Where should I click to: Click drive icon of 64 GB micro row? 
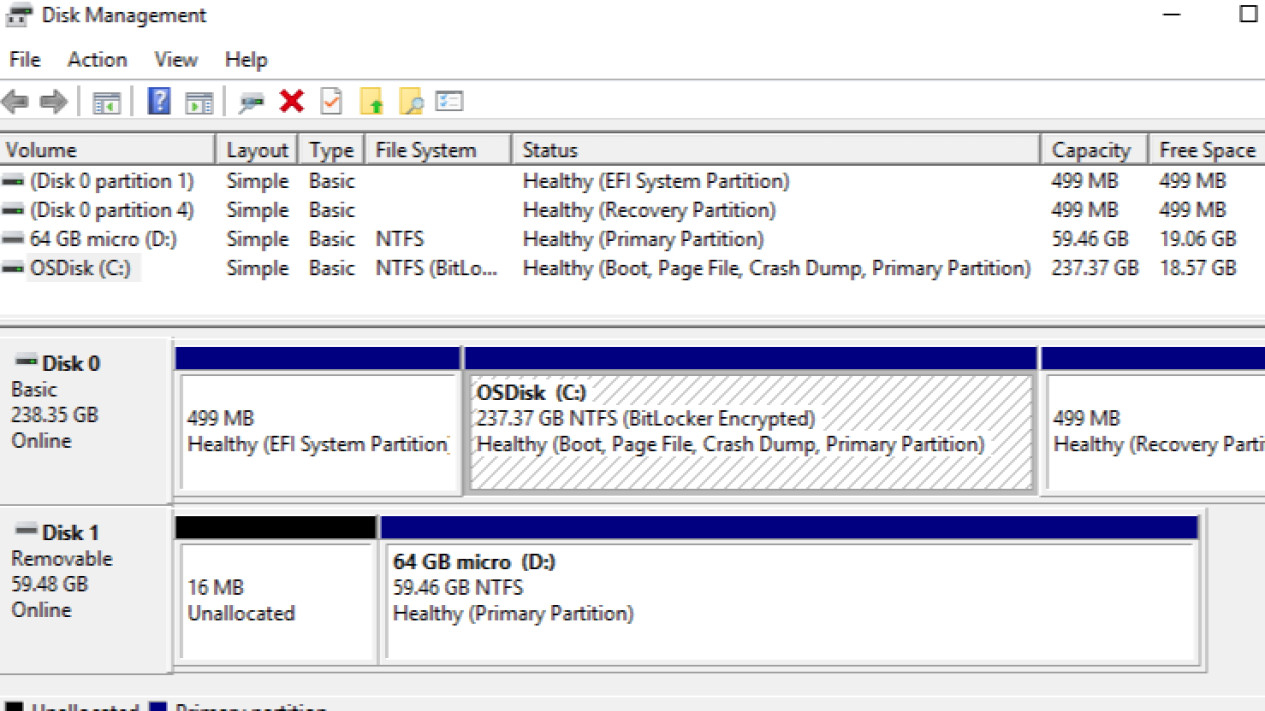click(14, 239)
